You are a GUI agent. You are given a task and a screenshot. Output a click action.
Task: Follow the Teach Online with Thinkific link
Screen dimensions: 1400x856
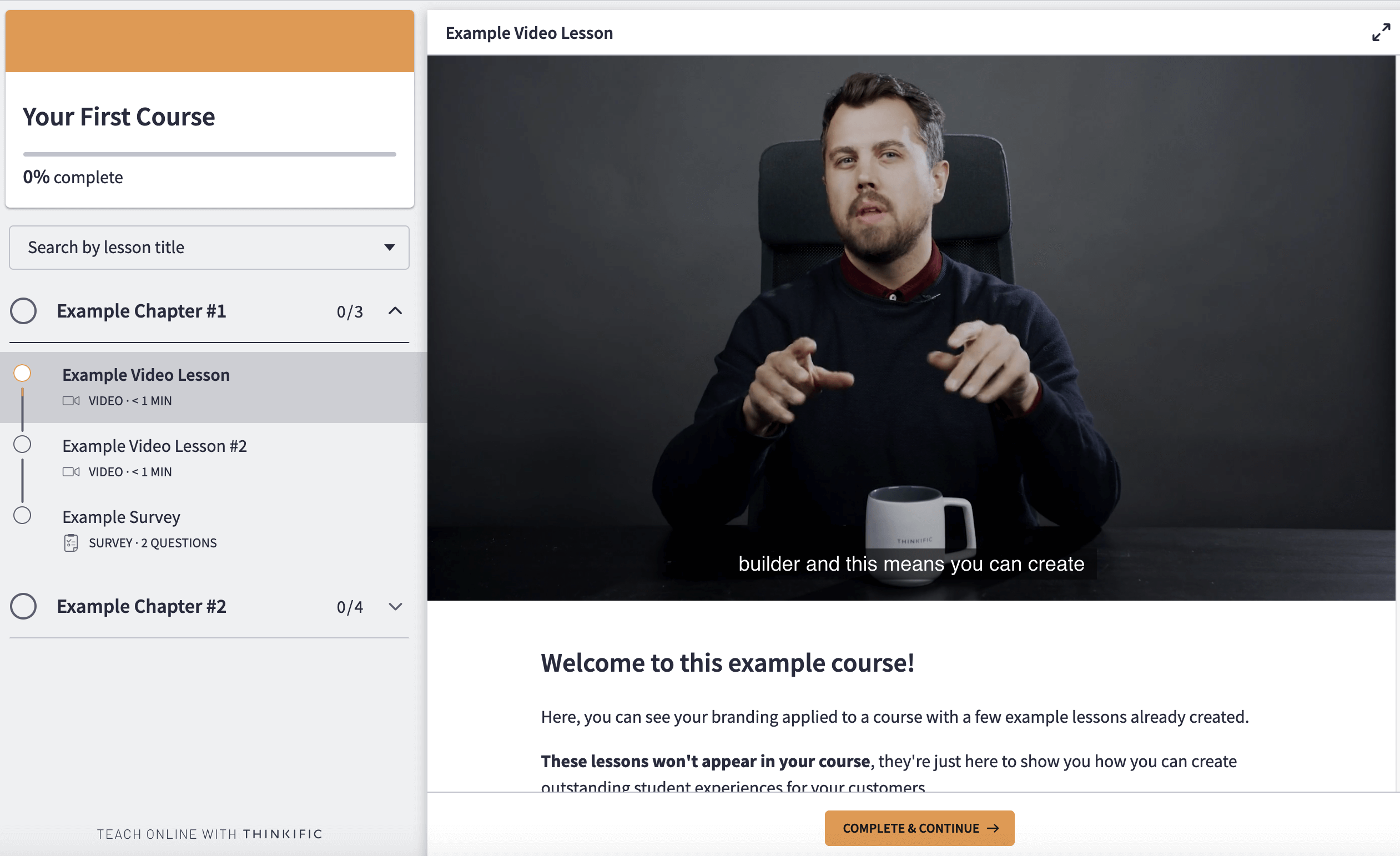tap(209, 834)
